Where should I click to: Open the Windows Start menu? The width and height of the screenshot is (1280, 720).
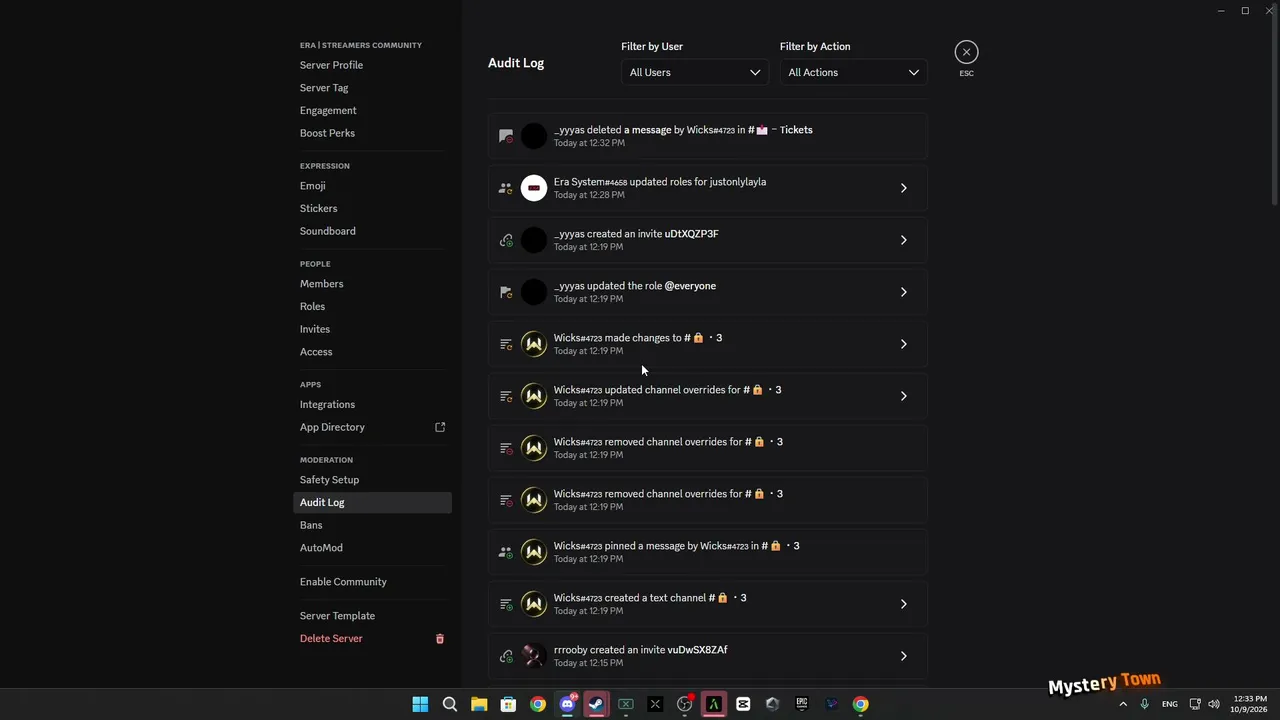tap(420, 704)
